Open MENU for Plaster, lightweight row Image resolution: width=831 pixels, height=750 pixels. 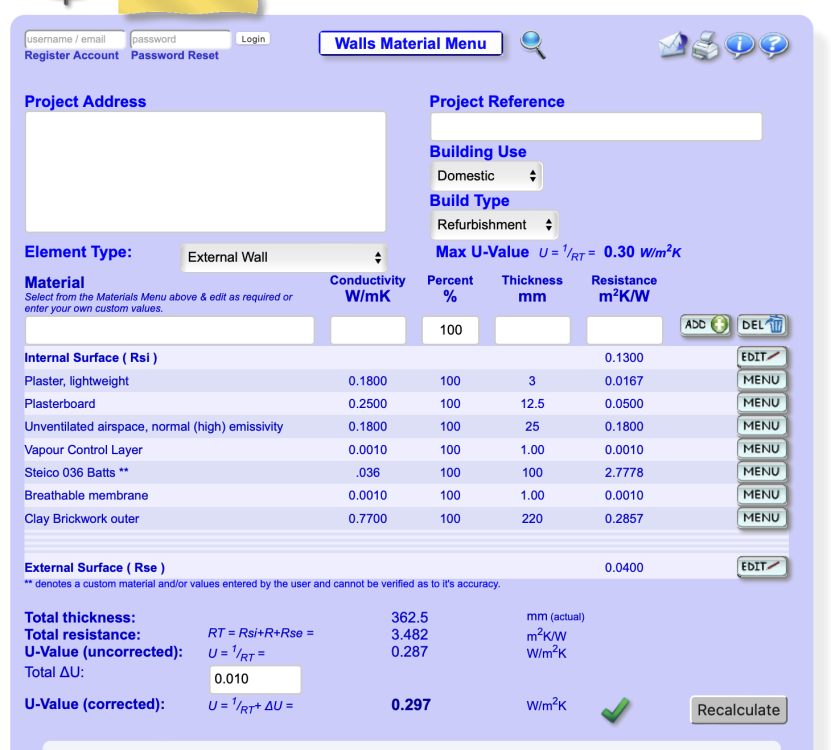762,380
